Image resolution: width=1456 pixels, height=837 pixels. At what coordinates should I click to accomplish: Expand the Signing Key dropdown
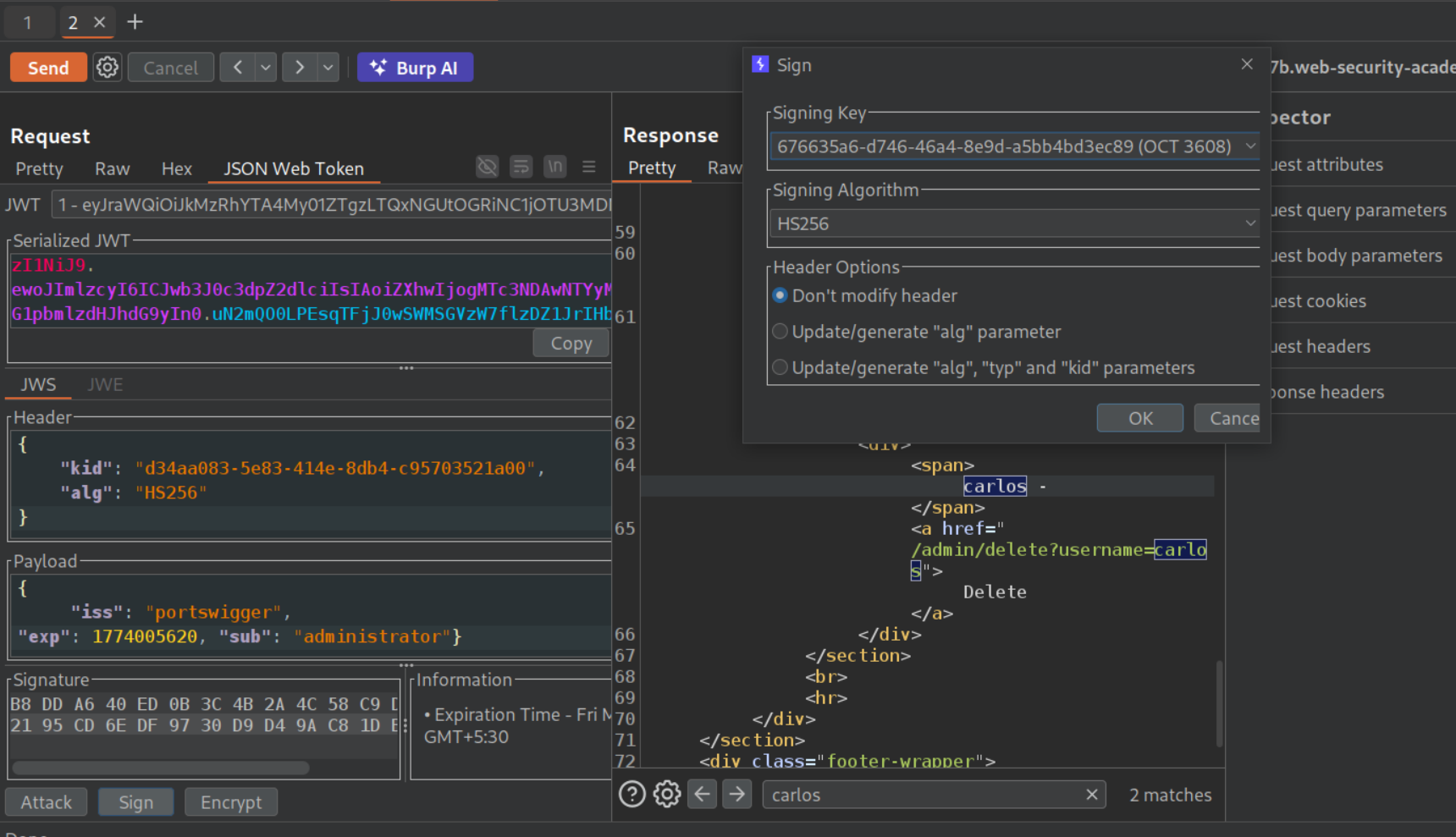(1249, 146)
